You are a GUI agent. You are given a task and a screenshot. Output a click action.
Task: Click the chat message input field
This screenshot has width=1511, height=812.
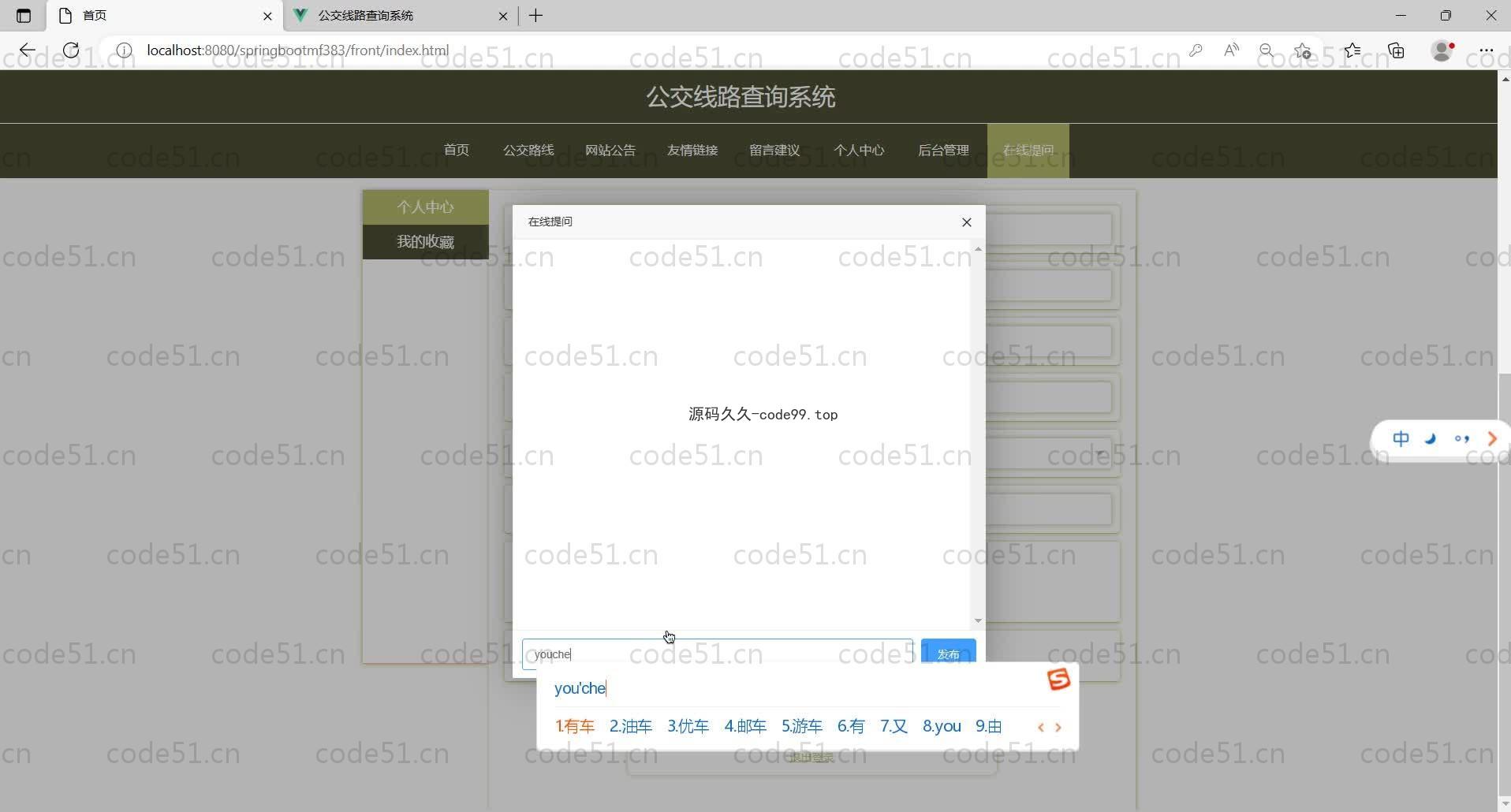(x=718, y=654)
